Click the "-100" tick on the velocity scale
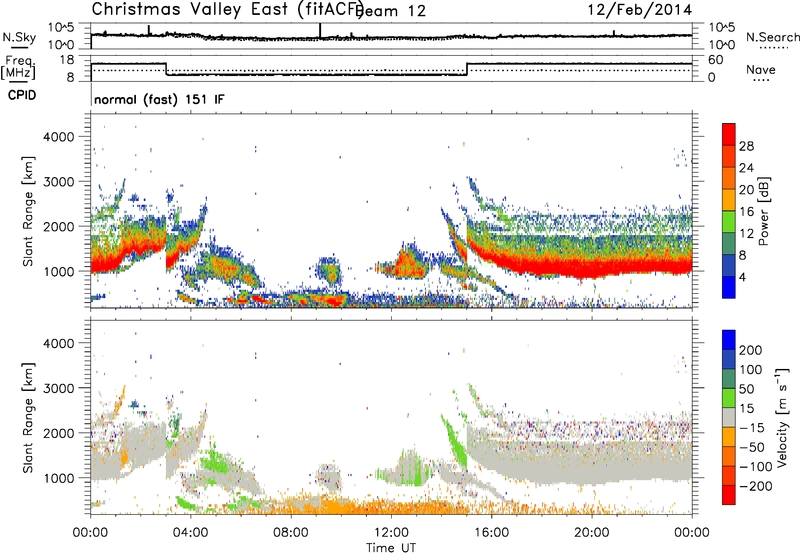This screenshot has height=554, width=800. [x=756, y=467]
